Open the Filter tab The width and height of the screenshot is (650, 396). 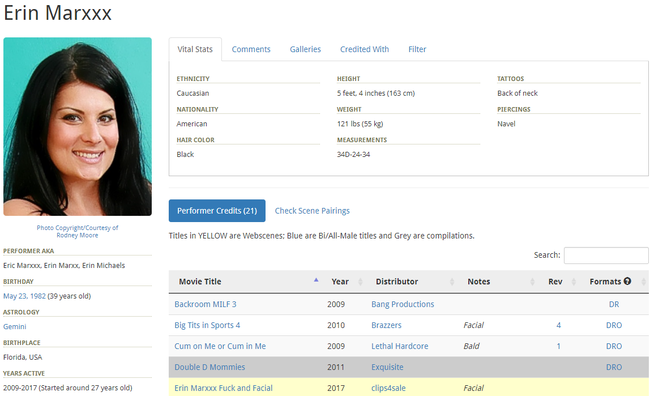point(417,49)
